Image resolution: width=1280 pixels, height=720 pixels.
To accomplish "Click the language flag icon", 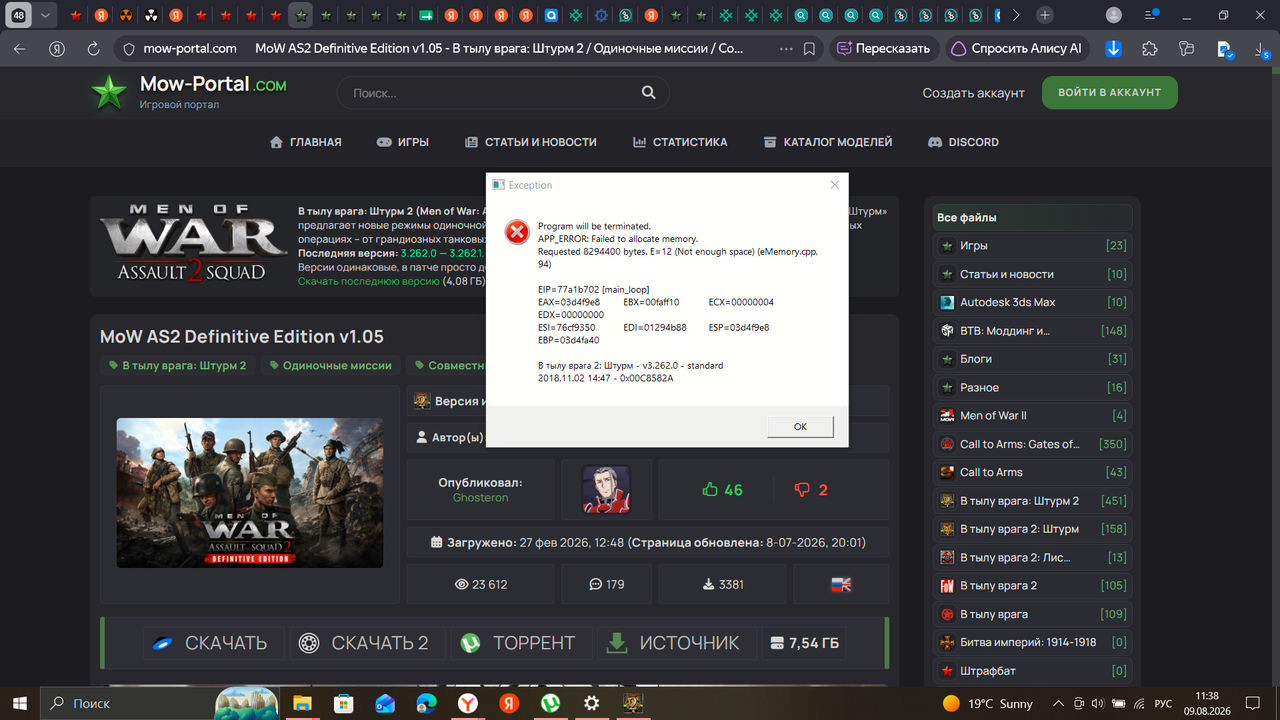I will click(841, 584).
